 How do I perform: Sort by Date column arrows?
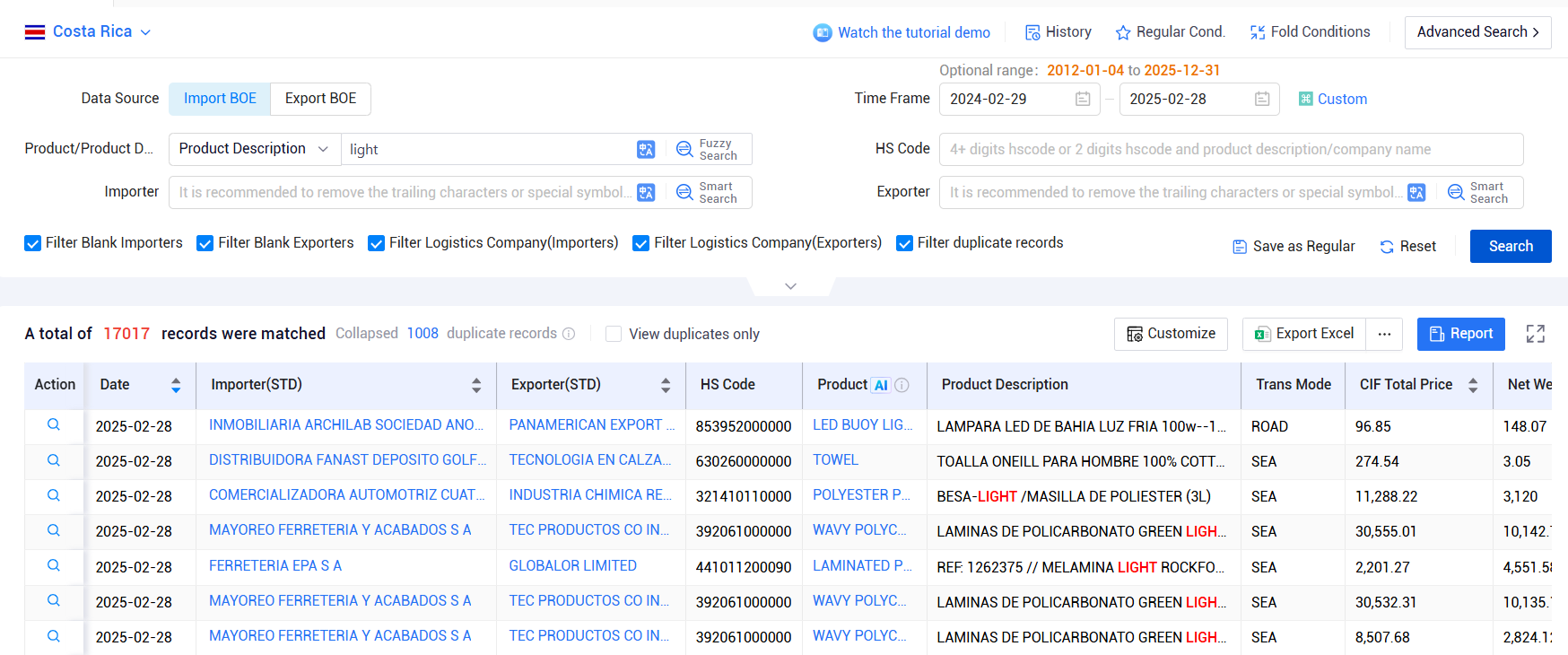176,385
